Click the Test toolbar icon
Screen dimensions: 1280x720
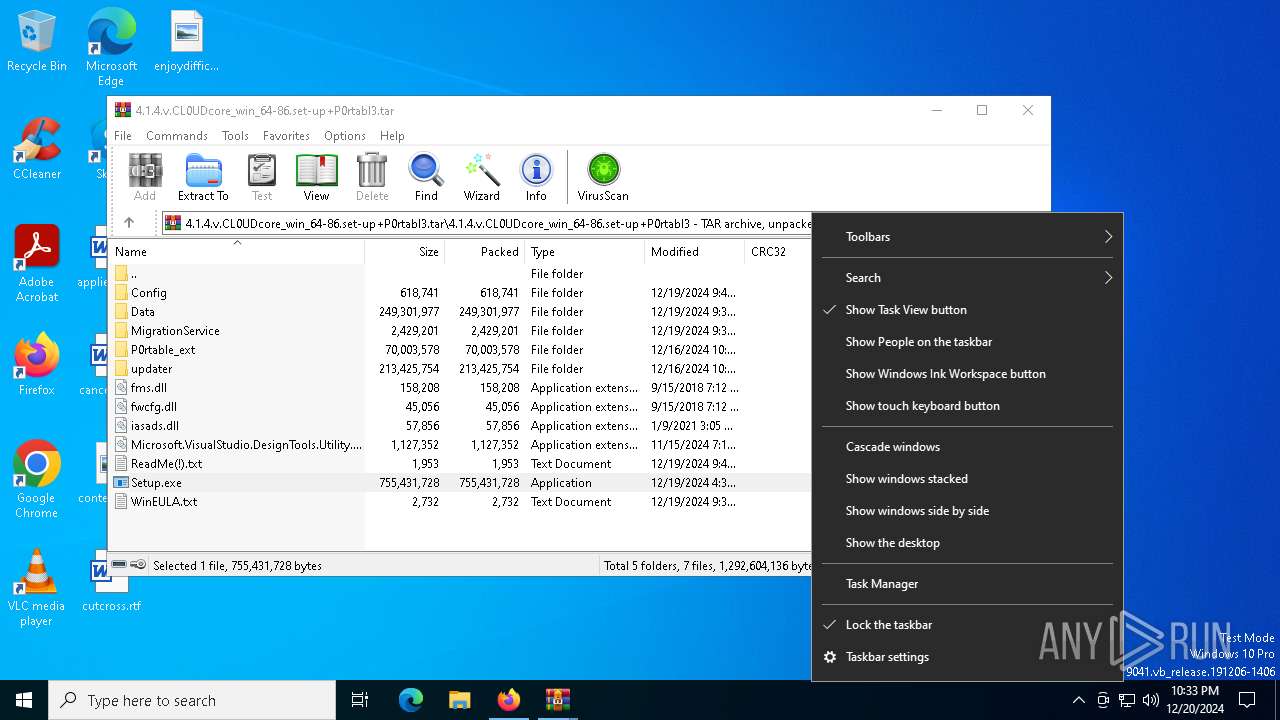262,177
